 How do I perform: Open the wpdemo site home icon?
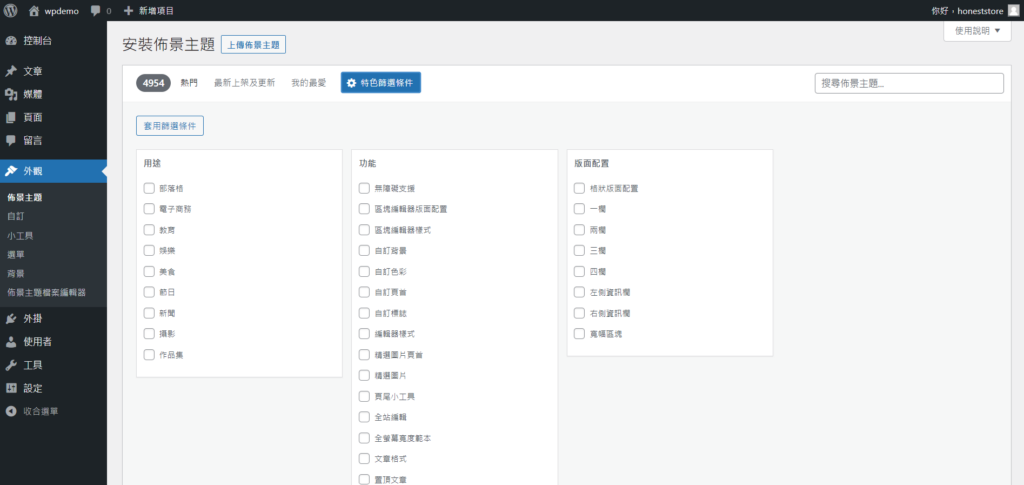(34, 10)
